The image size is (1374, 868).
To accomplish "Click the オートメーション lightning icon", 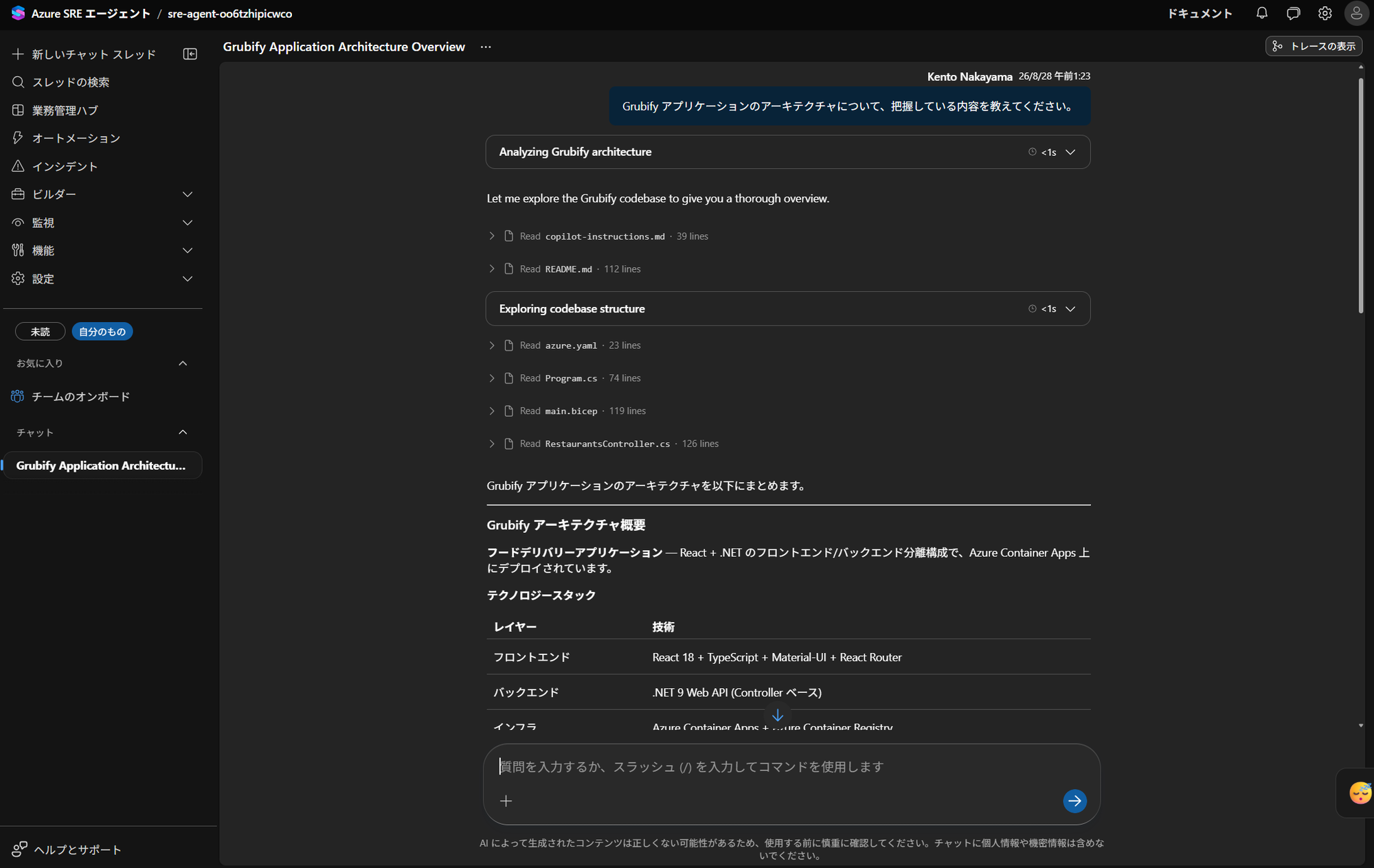I will coord(18,138).
